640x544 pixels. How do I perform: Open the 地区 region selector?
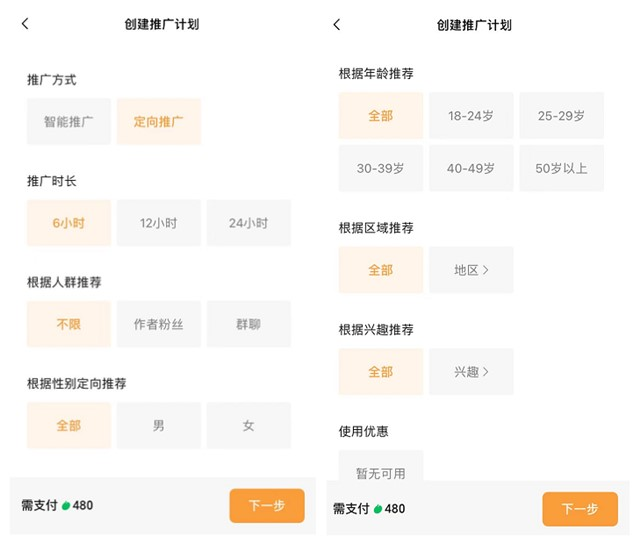tap(471, 270)
